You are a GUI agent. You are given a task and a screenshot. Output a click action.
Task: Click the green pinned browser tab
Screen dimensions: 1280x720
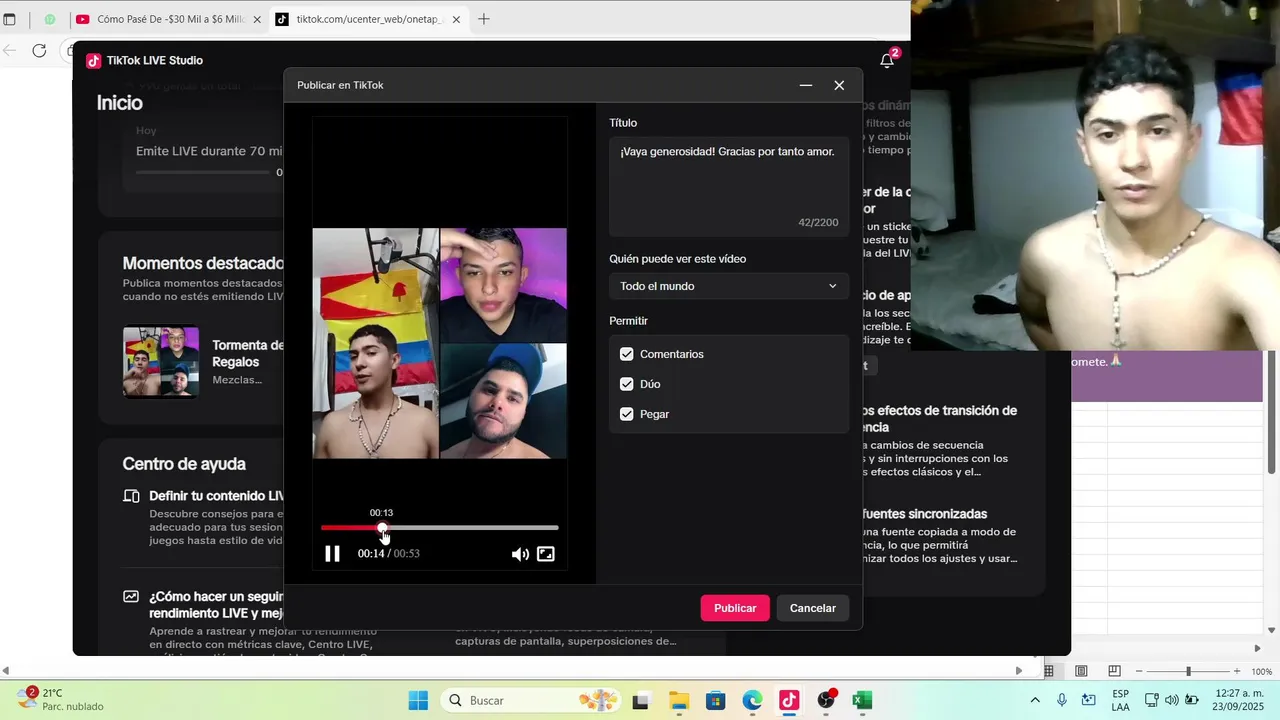point(49,19)
